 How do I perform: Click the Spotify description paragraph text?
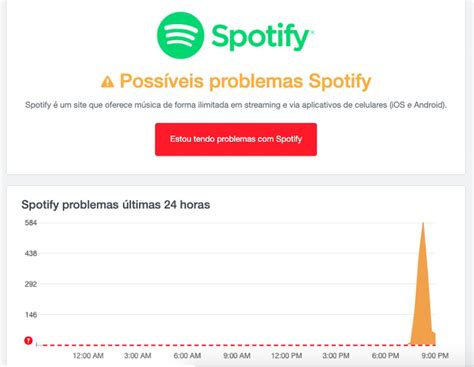(236, 105)
